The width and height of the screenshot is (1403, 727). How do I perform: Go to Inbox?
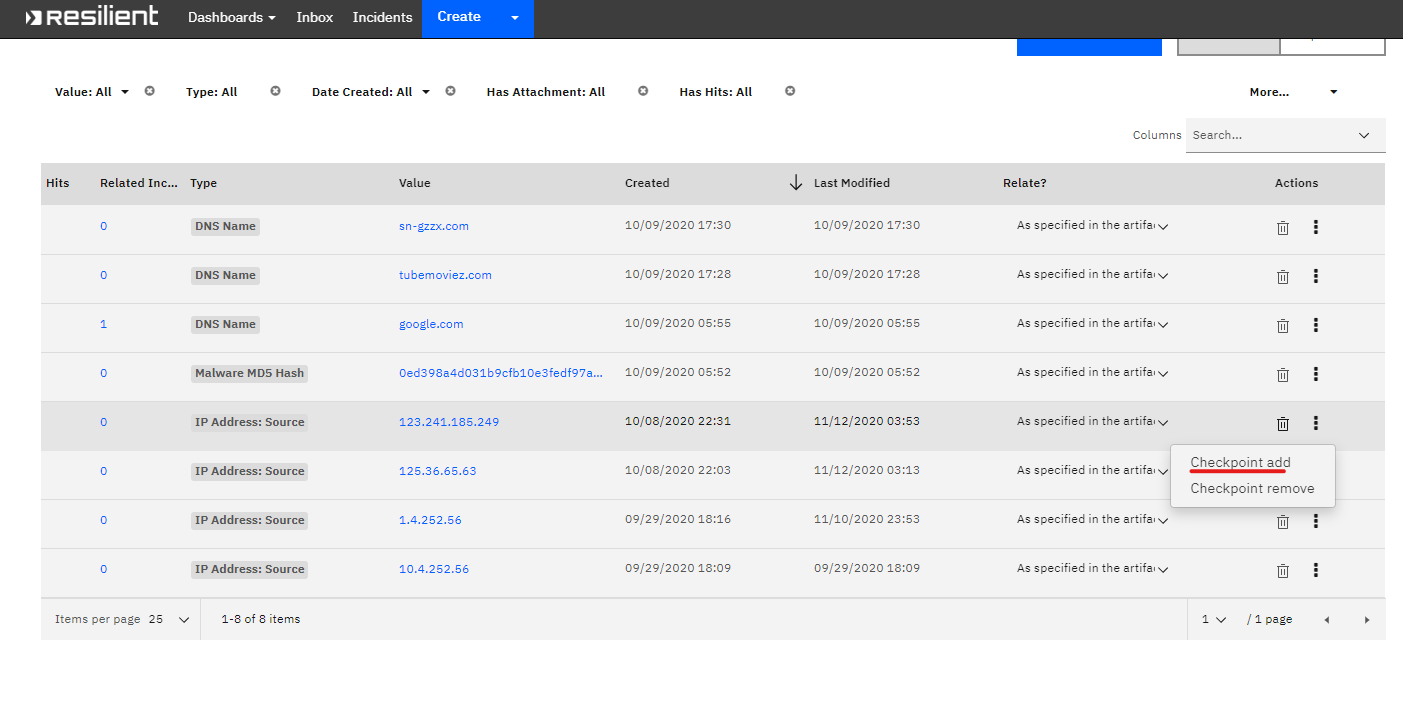click(315, 18)
